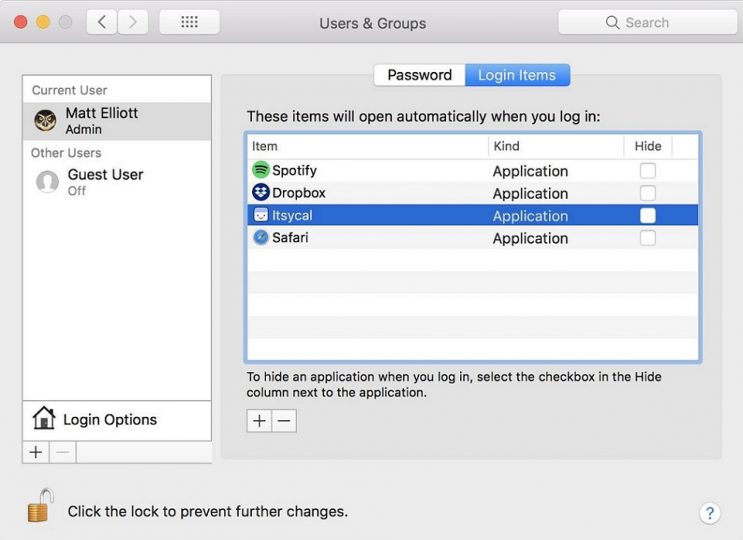Switch to the Password tab
The image size is (743, 540).
click(419, 75)
